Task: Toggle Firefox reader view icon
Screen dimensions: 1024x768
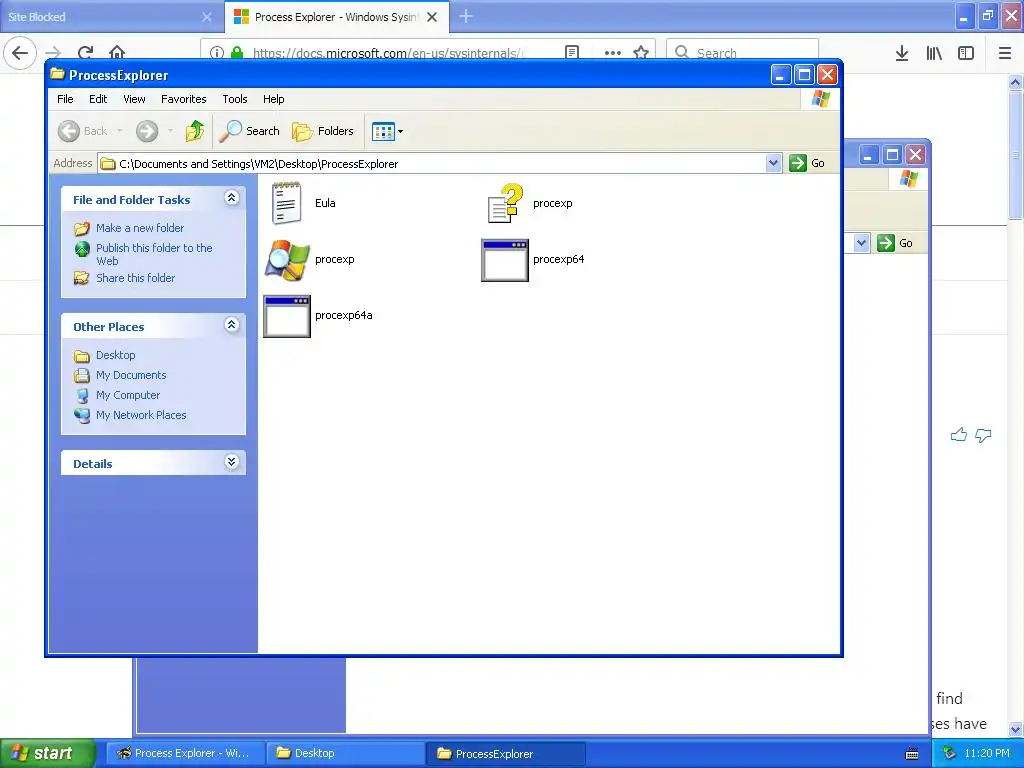Action: click(x=572, y=52)
